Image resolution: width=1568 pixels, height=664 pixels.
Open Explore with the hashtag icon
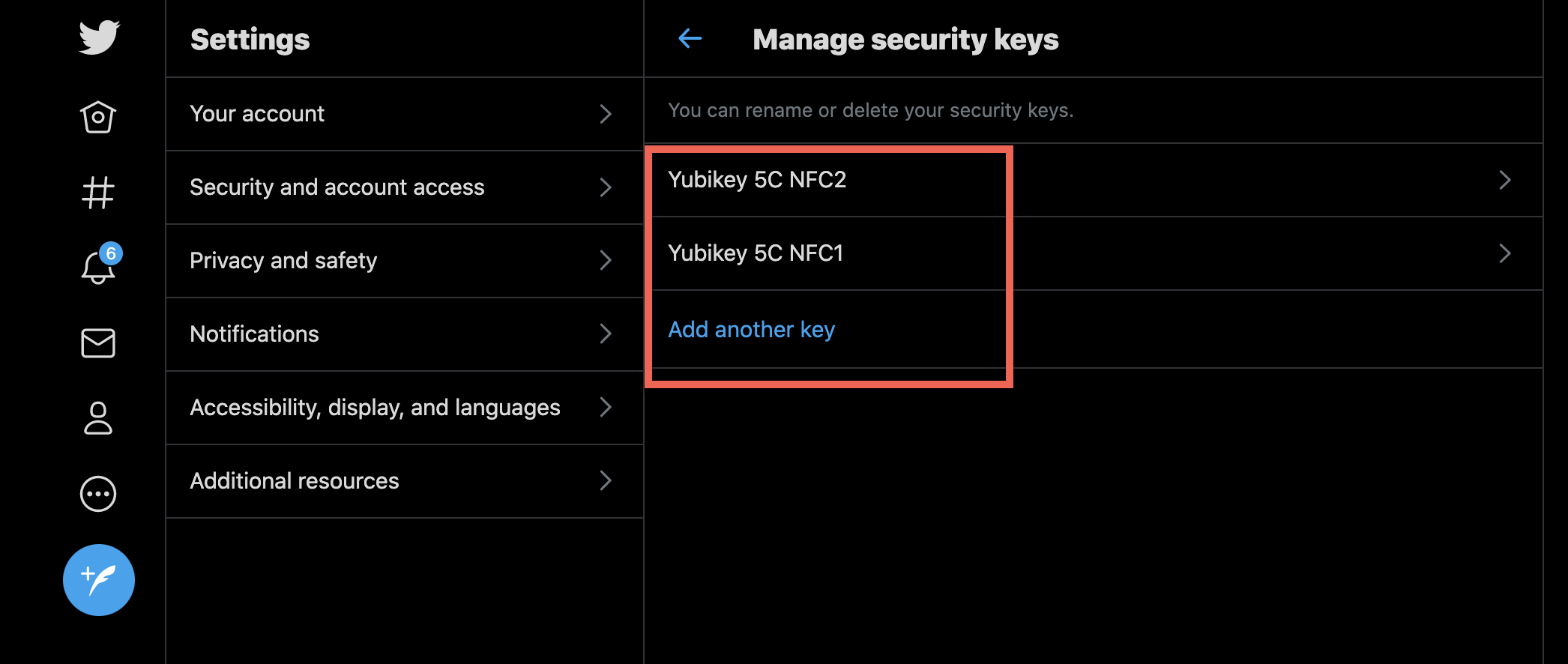(98, 193)
